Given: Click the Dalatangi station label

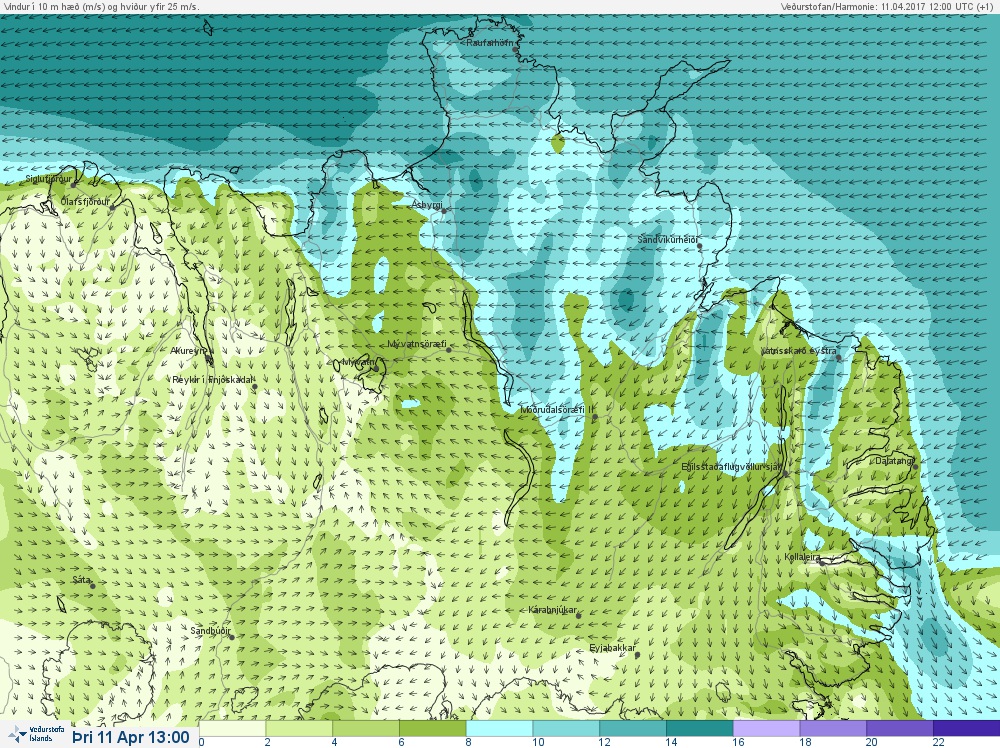Looking at the screenshot, I should click(x=895, y=460).
